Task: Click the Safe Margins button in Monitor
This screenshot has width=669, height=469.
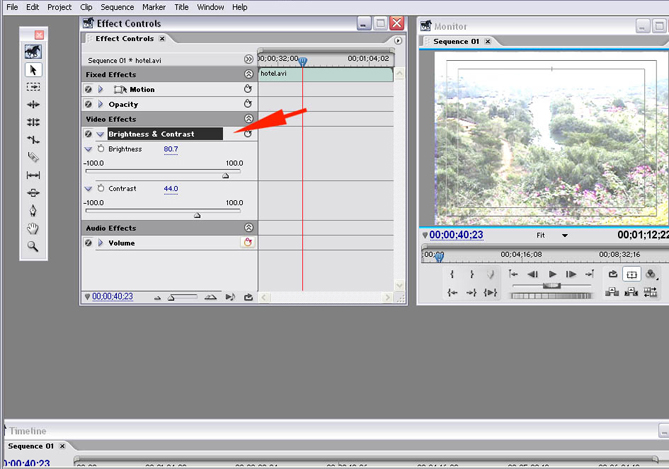Action: [632, 274]
